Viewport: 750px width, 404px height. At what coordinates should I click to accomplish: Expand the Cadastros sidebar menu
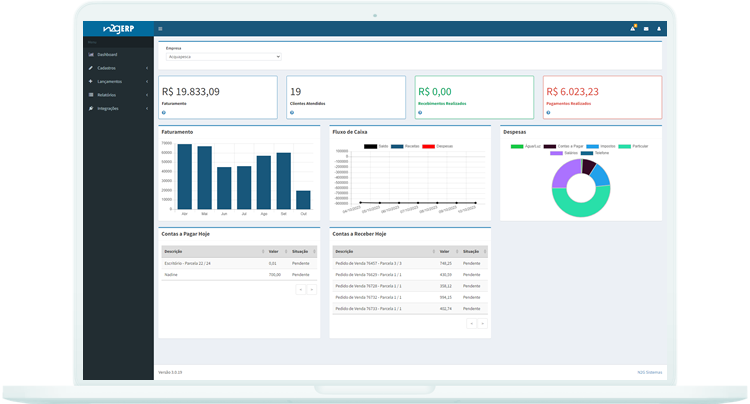click(118, 68)
